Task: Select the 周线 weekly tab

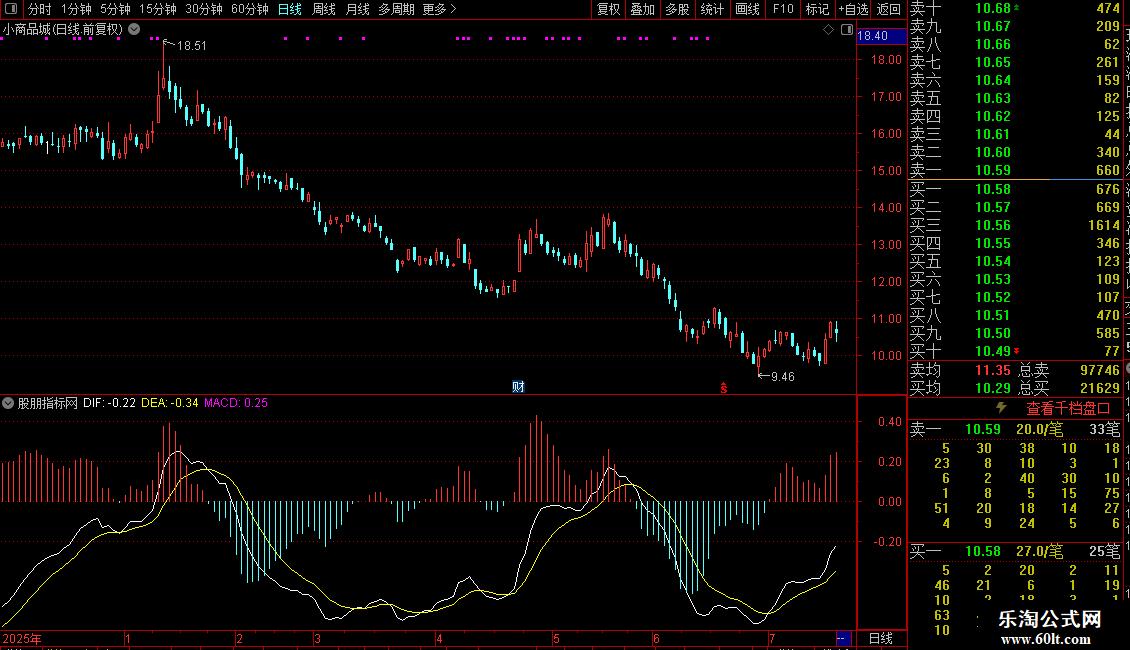Action: tap(324, 9)
